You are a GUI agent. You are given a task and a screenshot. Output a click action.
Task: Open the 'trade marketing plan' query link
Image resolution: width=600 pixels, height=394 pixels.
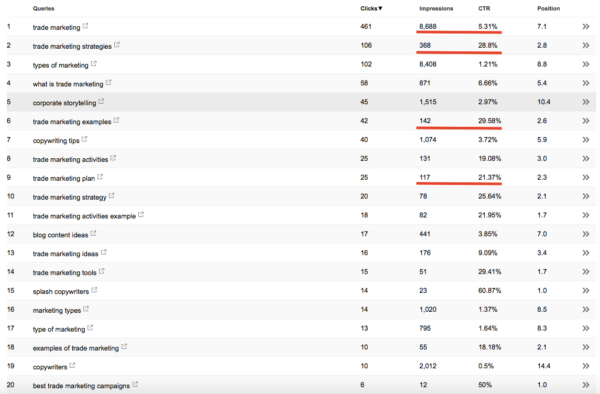64,178
